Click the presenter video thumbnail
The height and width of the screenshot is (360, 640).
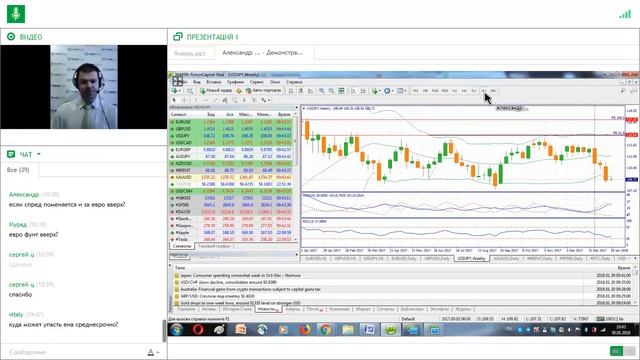84,87
